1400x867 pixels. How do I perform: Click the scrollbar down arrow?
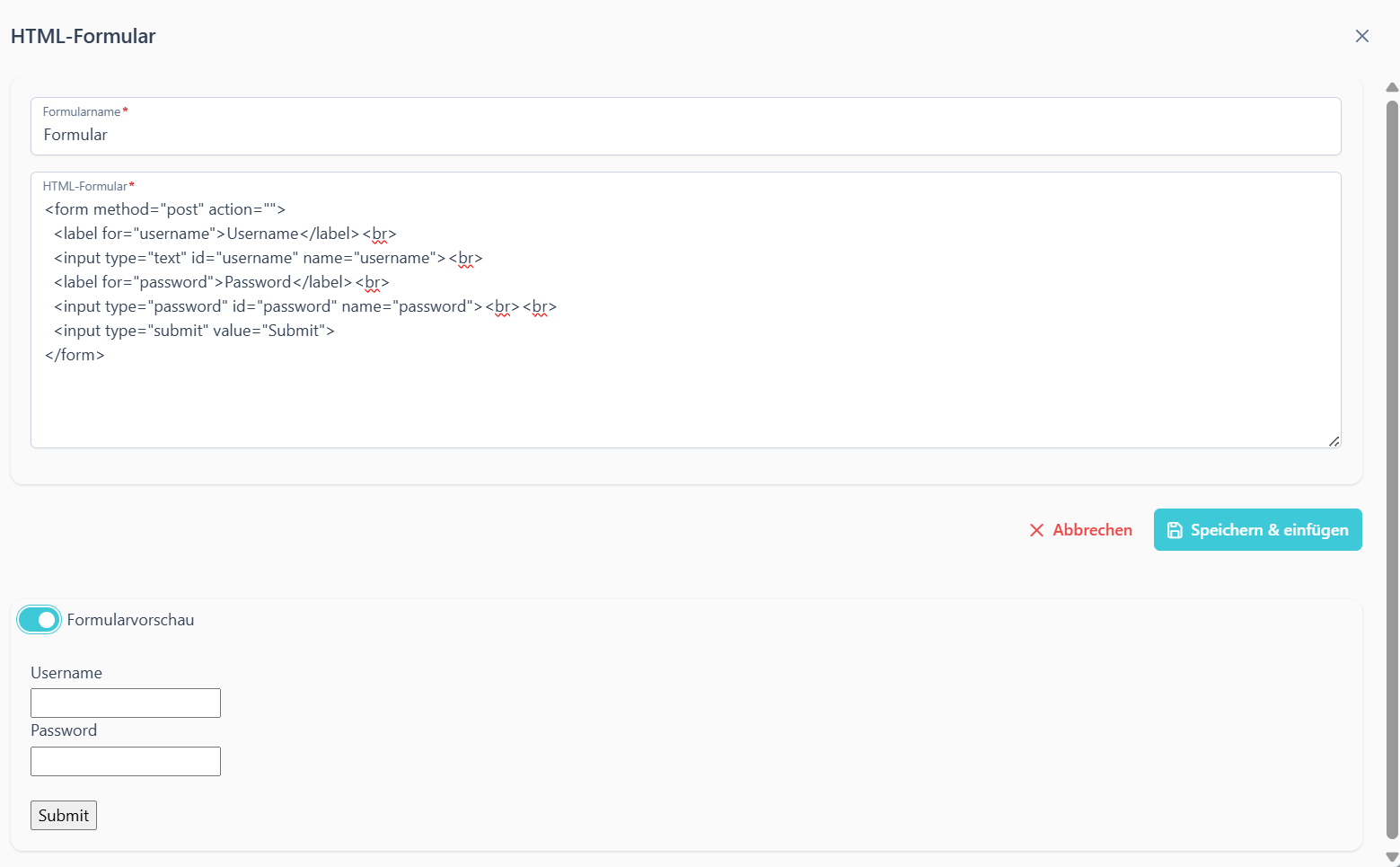[1392, 857]
